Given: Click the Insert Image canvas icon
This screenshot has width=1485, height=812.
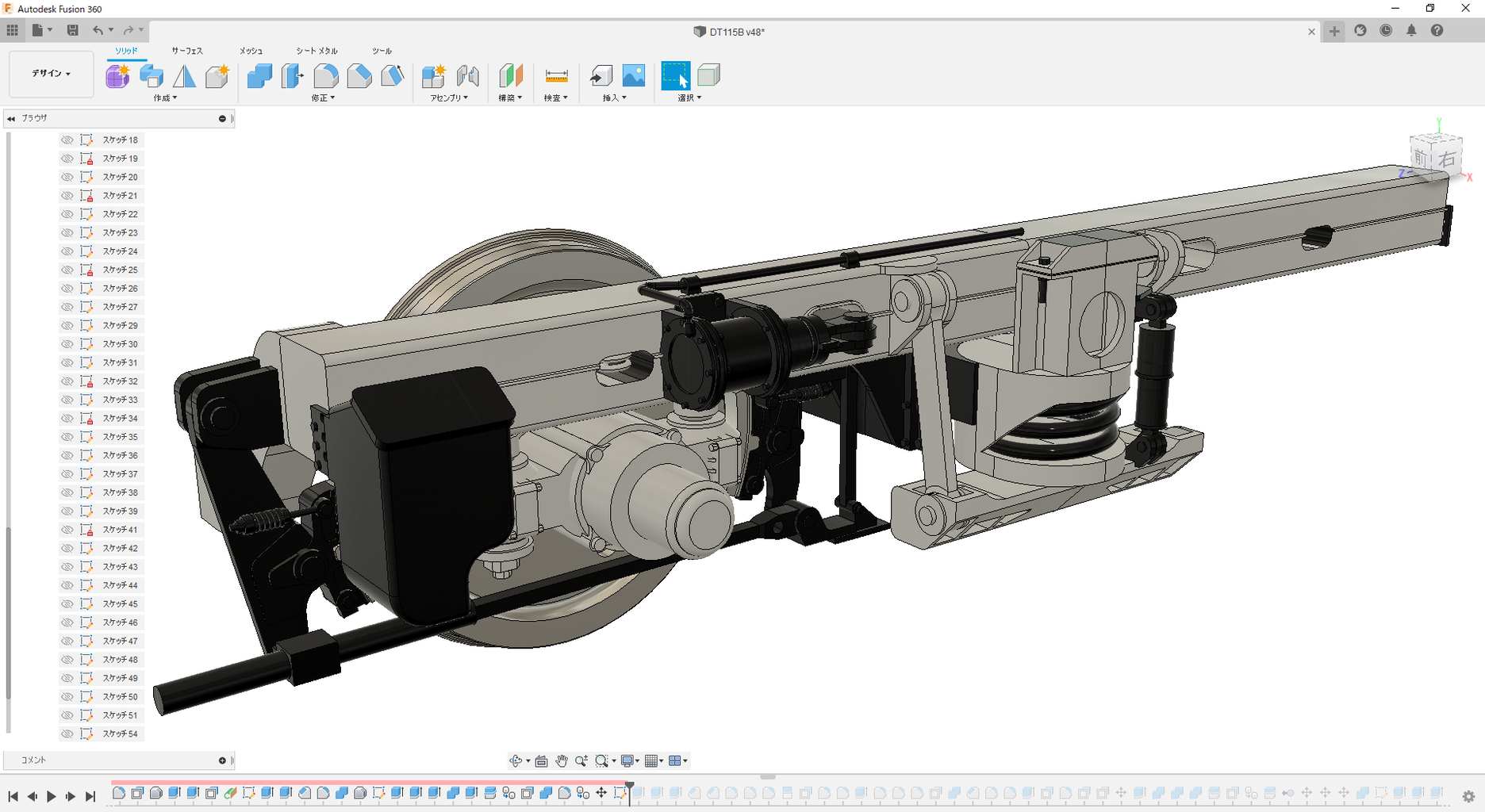Looking at the screenshot, I should (634, 76).
